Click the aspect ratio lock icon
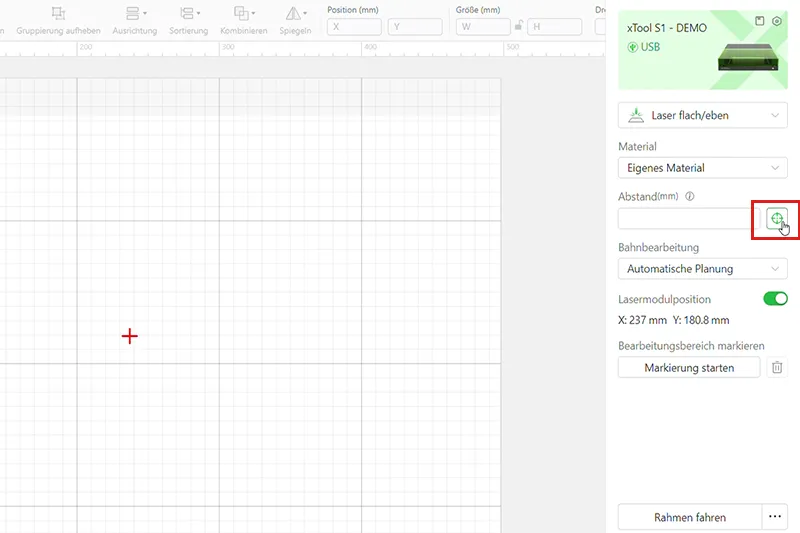 tap(518, 25)
